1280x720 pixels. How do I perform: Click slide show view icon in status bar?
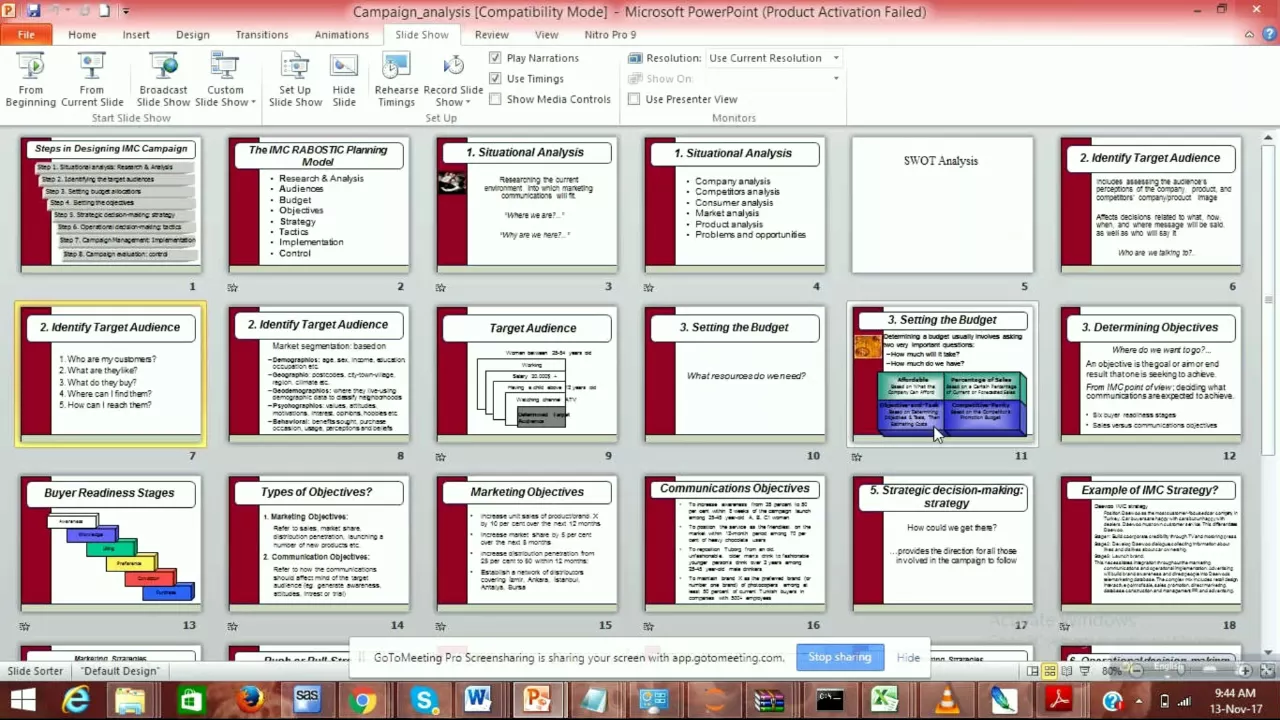1083,671
